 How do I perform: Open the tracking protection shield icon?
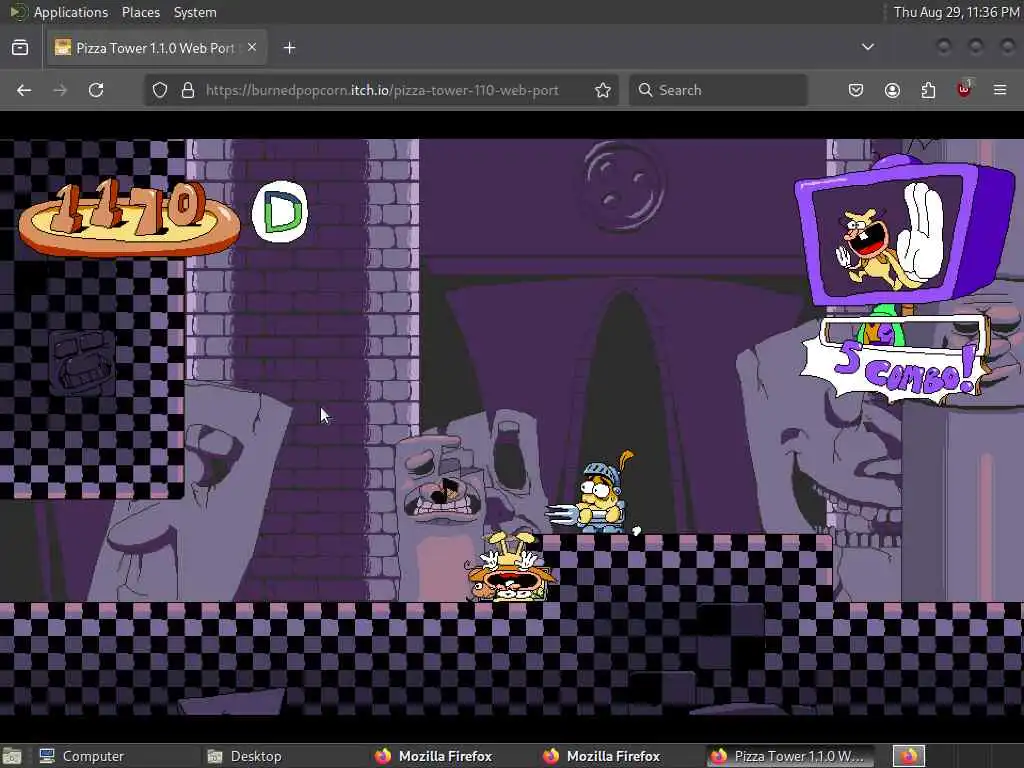point(160,90)
